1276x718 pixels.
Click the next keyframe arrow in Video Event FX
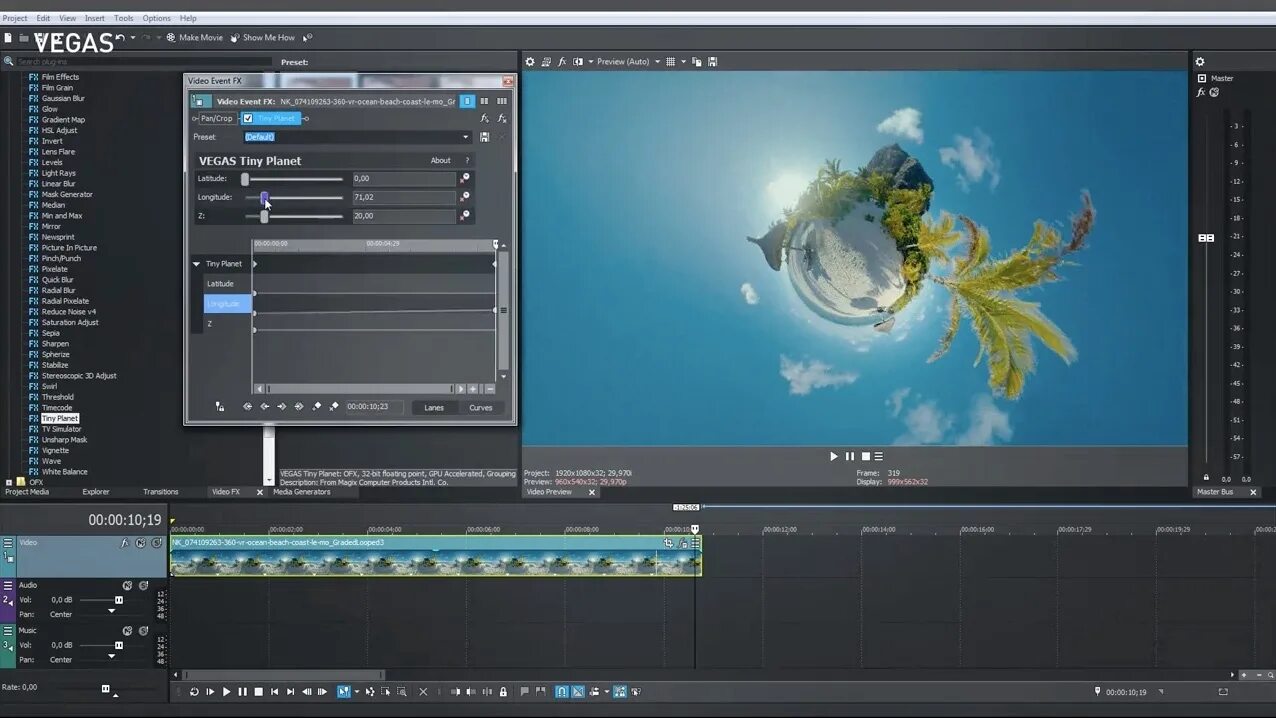click(x=283, y=406)
